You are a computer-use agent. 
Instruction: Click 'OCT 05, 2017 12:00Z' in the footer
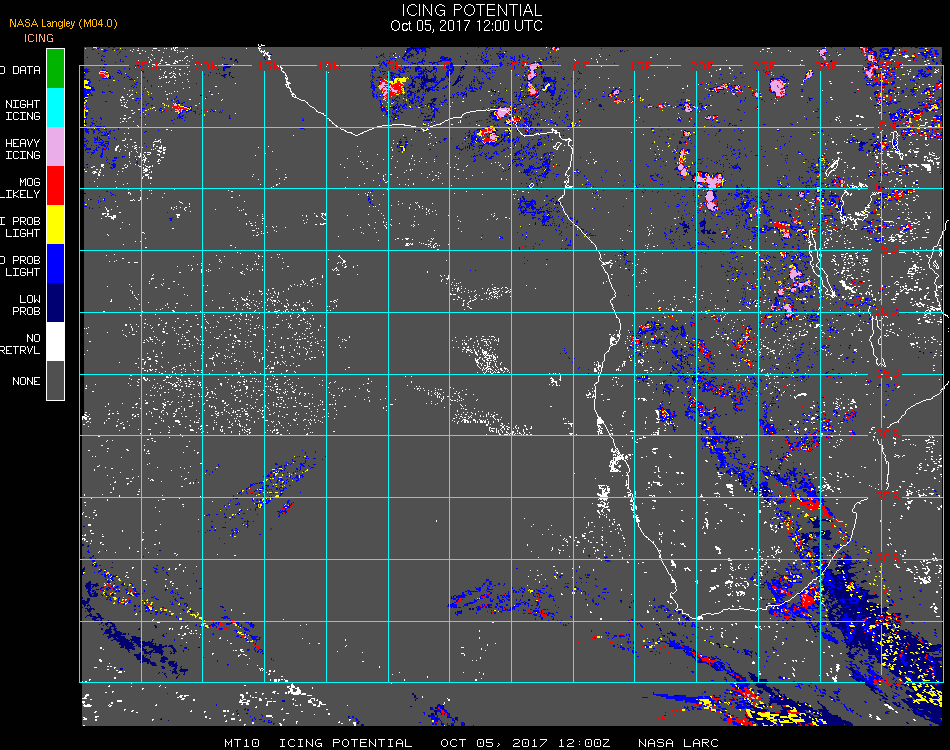[525, 743]
